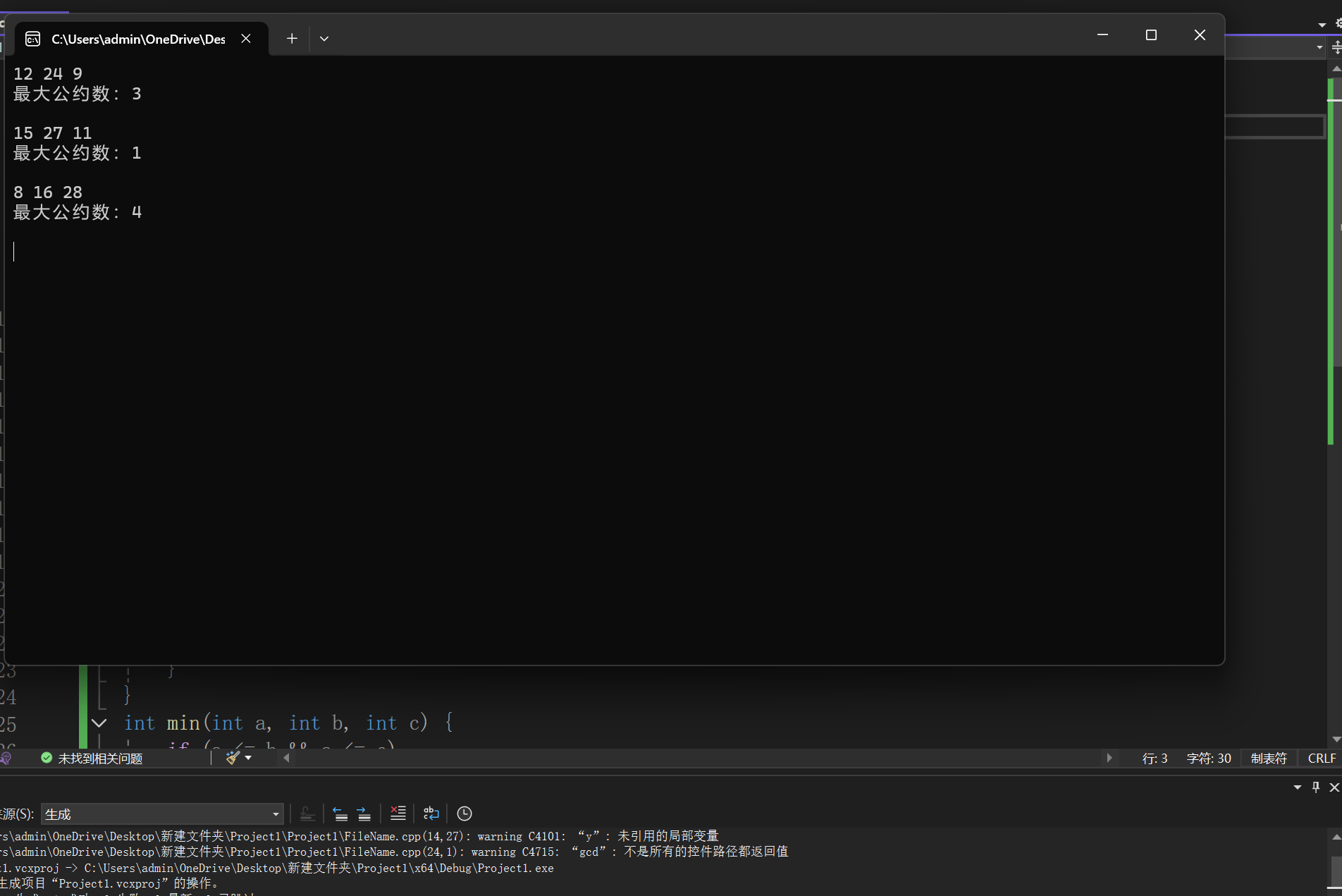This screenshot has width=1342, height=896.
Task: Click the int min function declaration line
Action: 289,723
